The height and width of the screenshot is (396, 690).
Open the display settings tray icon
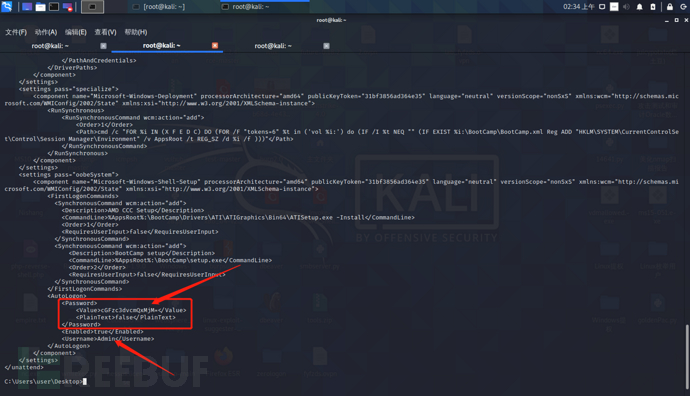602,7
